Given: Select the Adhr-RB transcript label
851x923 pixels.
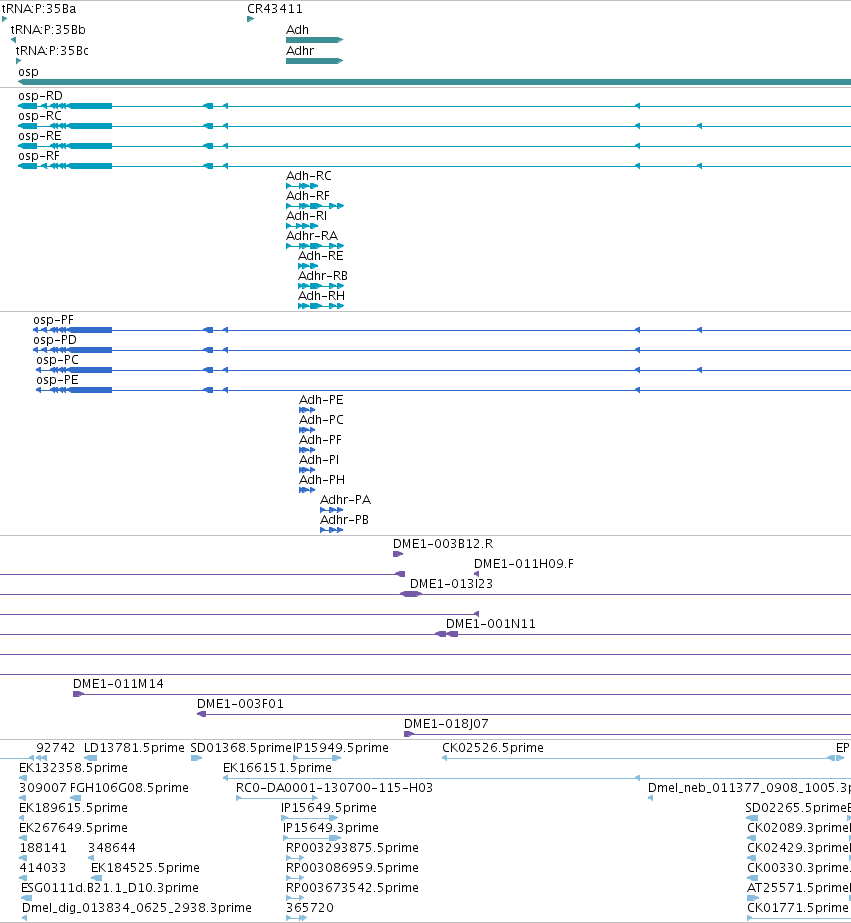Looking at the screenshot, I should 323,275.
